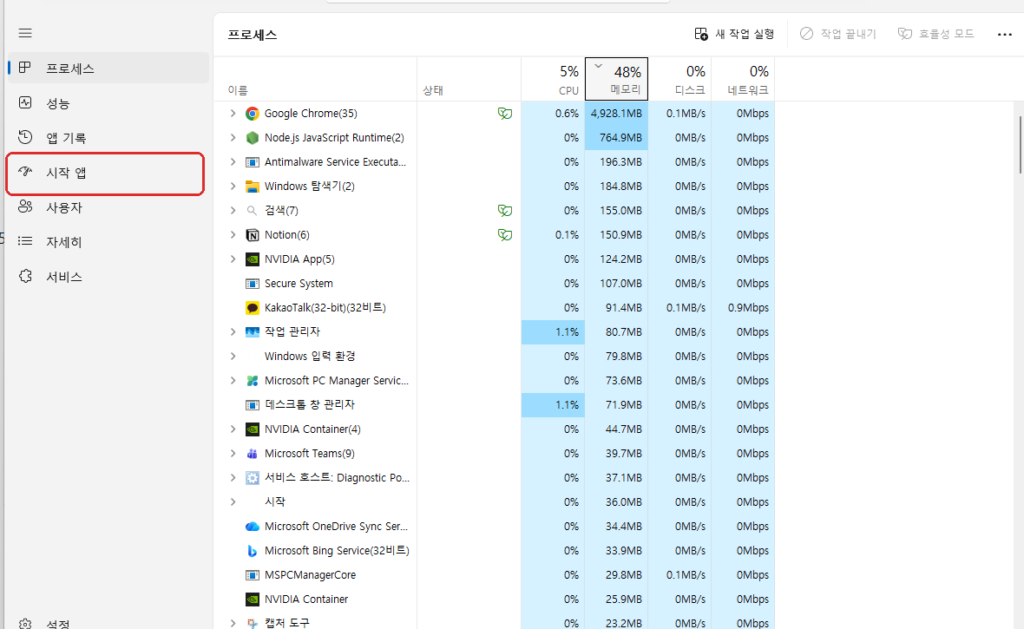Expand the Google Chrome(35) process group
1024x629 pixels.
click(x=232, y=114)
